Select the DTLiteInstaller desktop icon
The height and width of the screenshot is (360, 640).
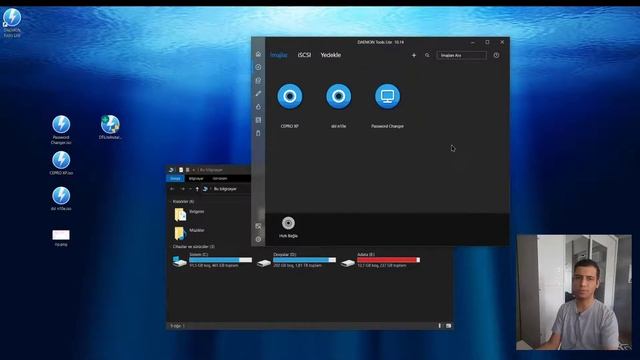click(x=110, y=127)
